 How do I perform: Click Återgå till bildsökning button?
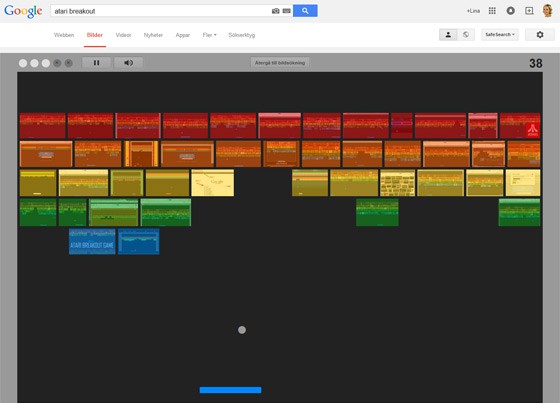click(280, 63)
